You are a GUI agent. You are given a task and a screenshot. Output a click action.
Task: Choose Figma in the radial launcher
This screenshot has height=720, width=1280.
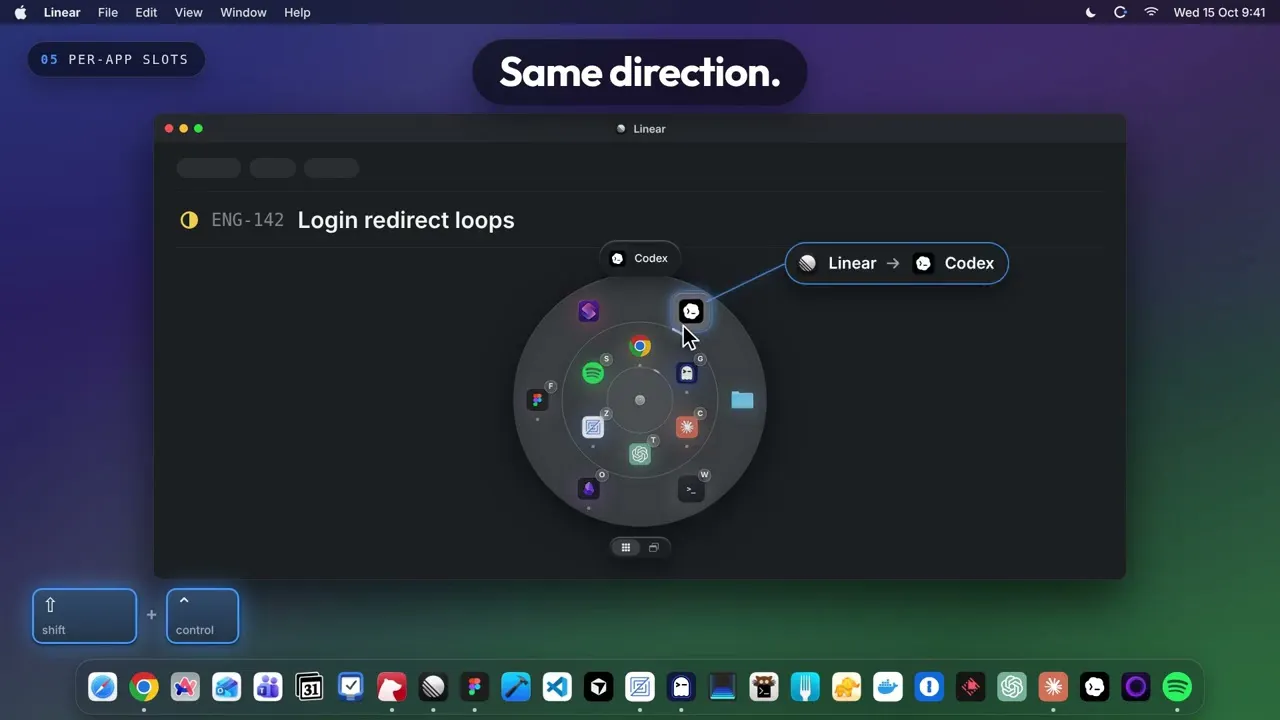pyautogui.click(x=538, y=400)
